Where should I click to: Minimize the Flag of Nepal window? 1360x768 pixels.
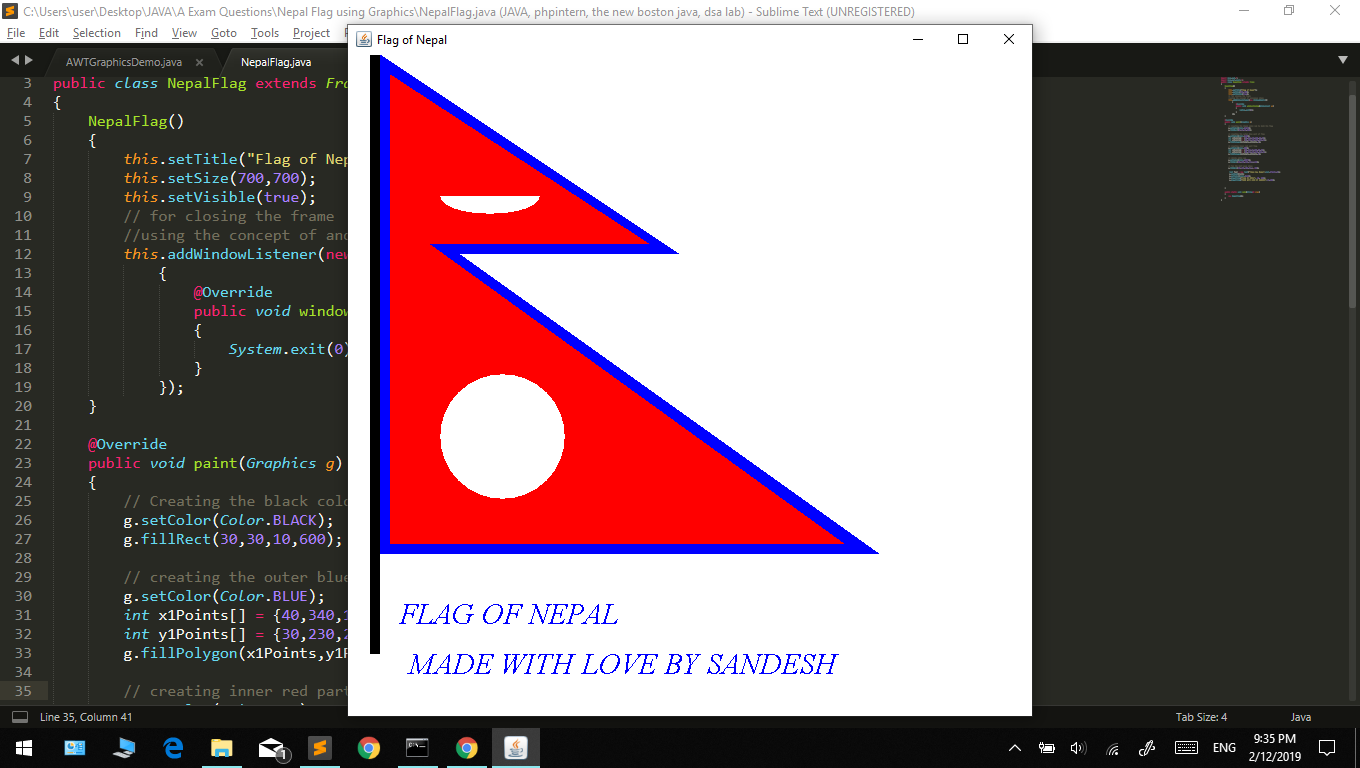click(918, 39)
